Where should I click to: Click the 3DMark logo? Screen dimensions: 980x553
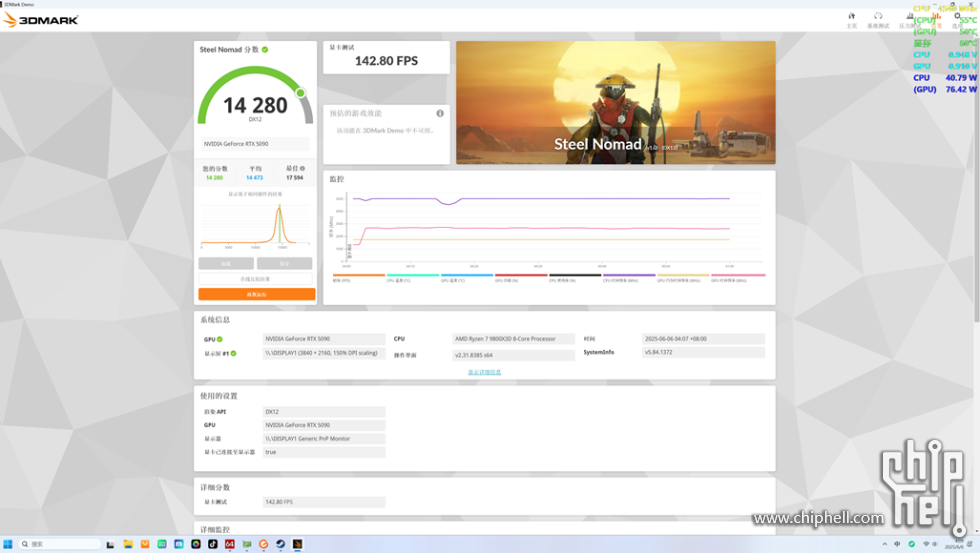(x=41, y=20)
